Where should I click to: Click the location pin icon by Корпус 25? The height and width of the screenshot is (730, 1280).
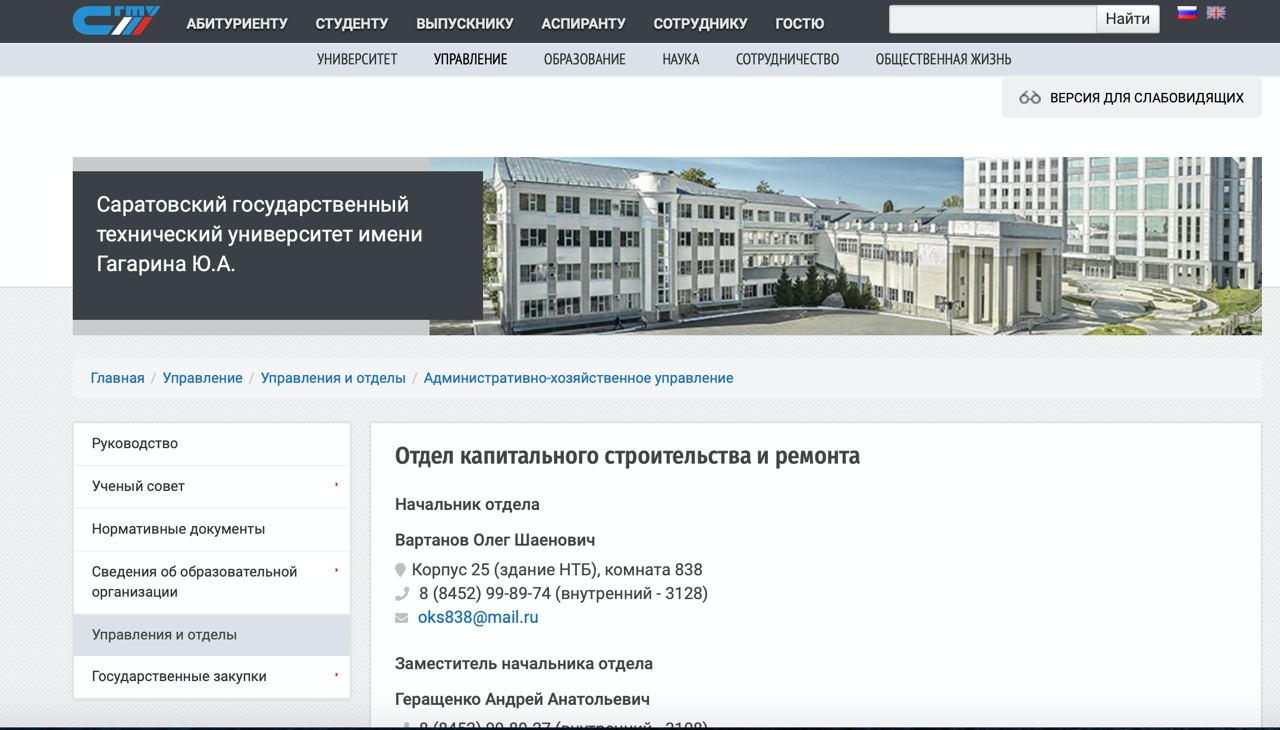tap(401, 570)
